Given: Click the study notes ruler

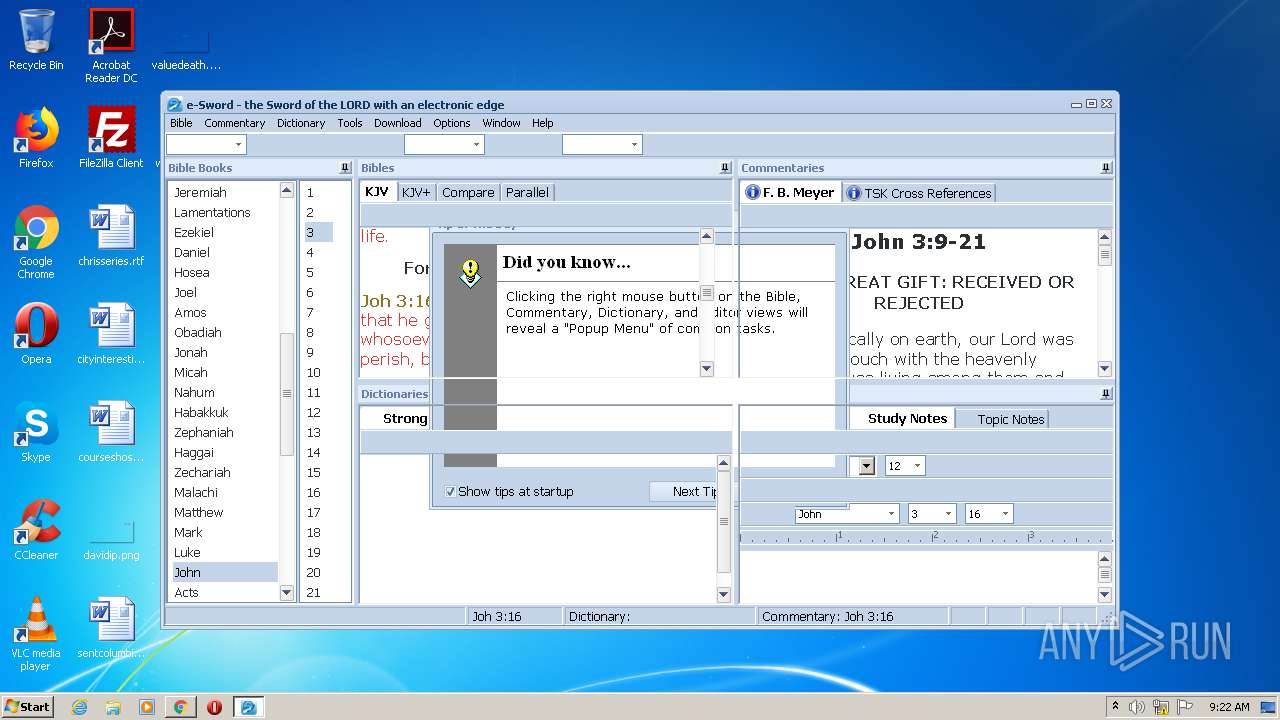Looking at the screenshot, I should (925, 538).
